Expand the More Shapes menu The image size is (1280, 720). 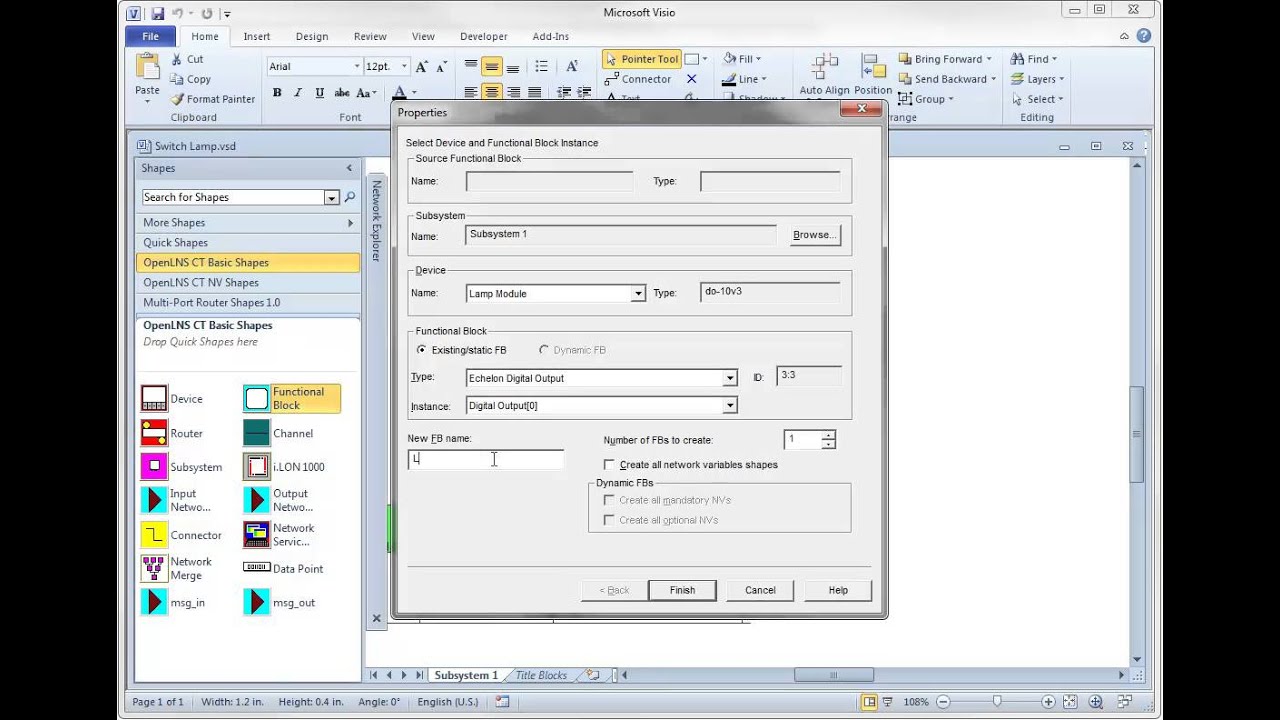pos(248,223)
